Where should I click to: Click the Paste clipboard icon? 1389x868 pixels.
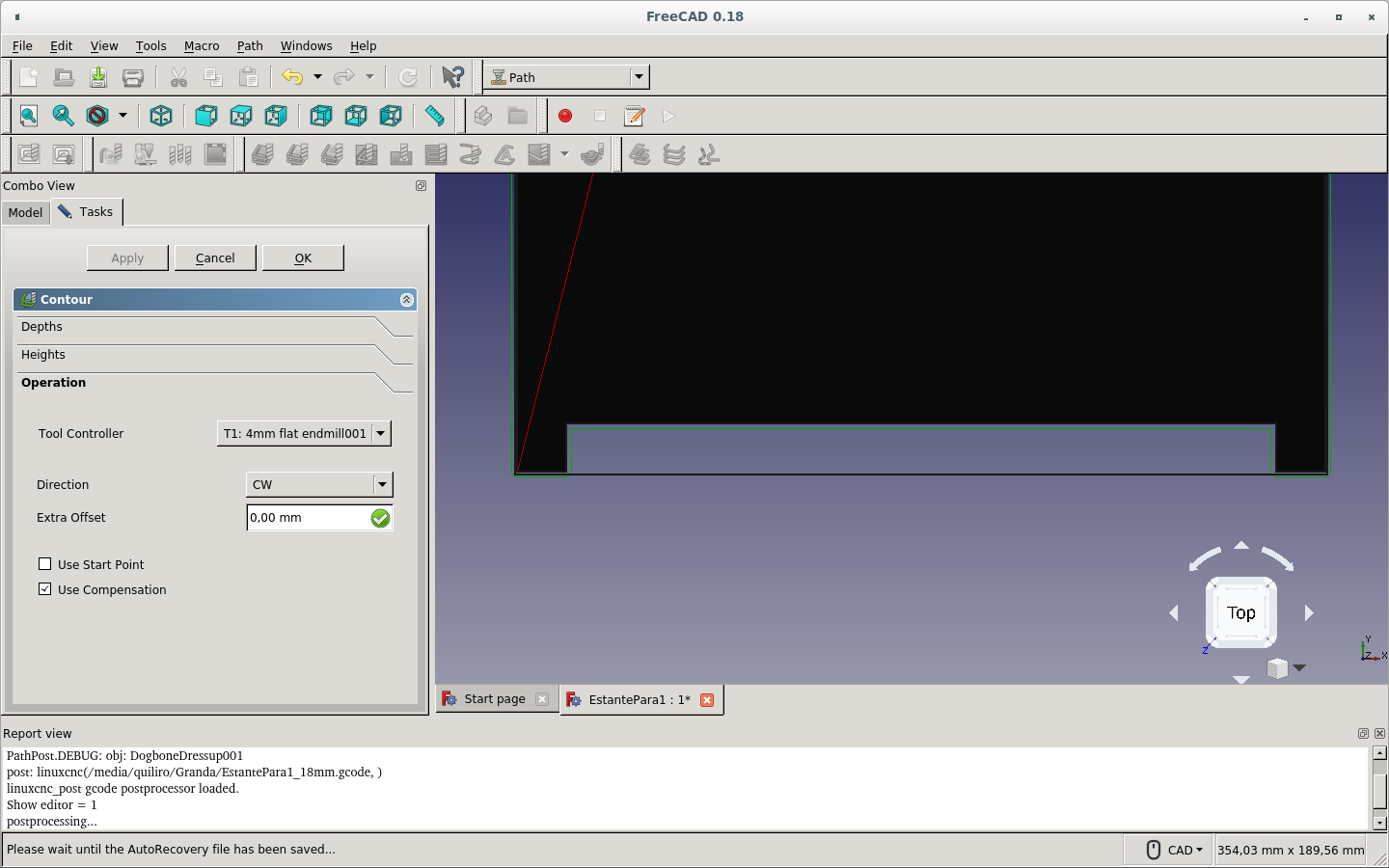pos(248,77)
